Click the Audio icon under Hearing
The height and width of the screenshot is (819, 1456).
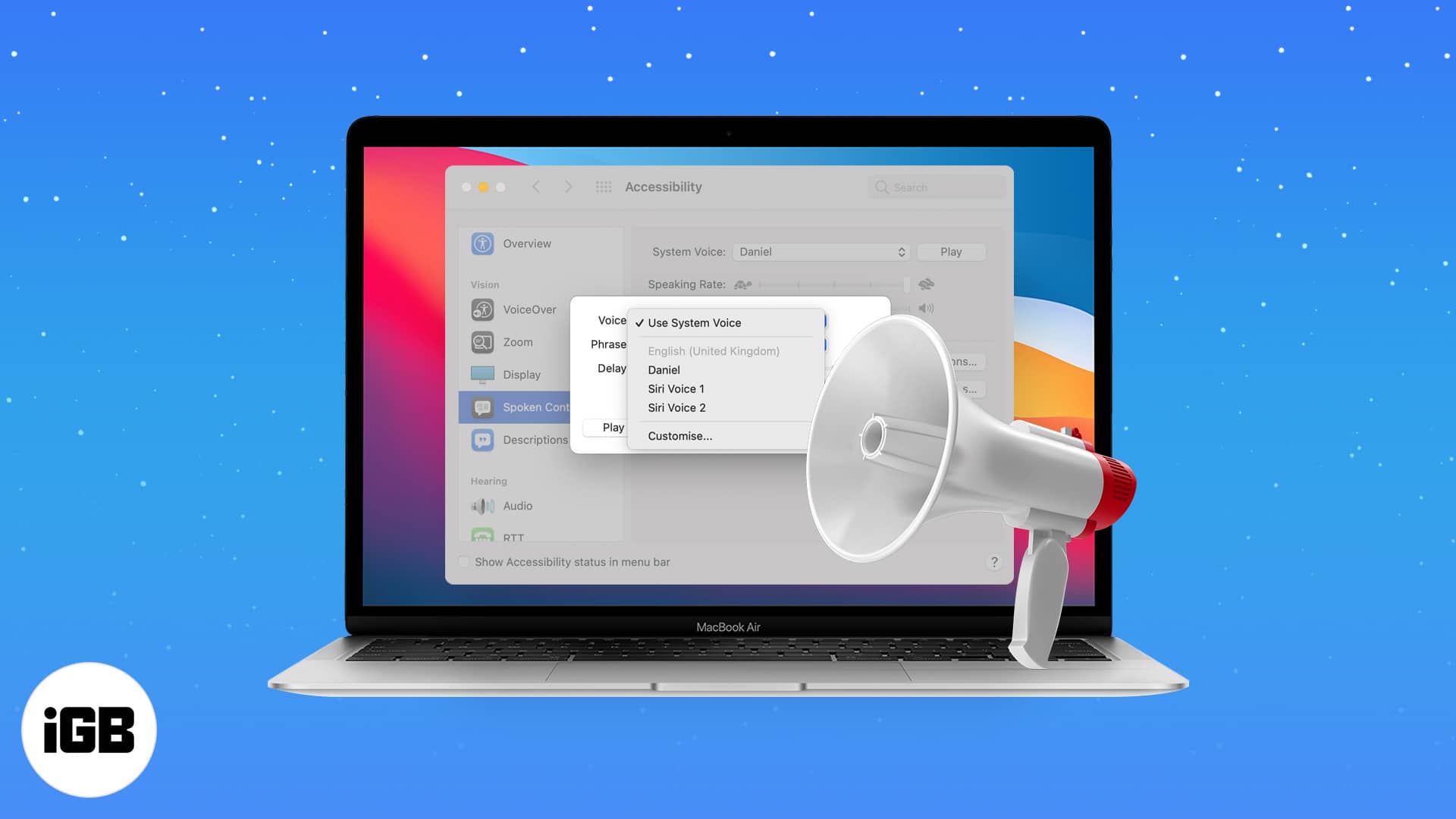(x=484, y=505)
